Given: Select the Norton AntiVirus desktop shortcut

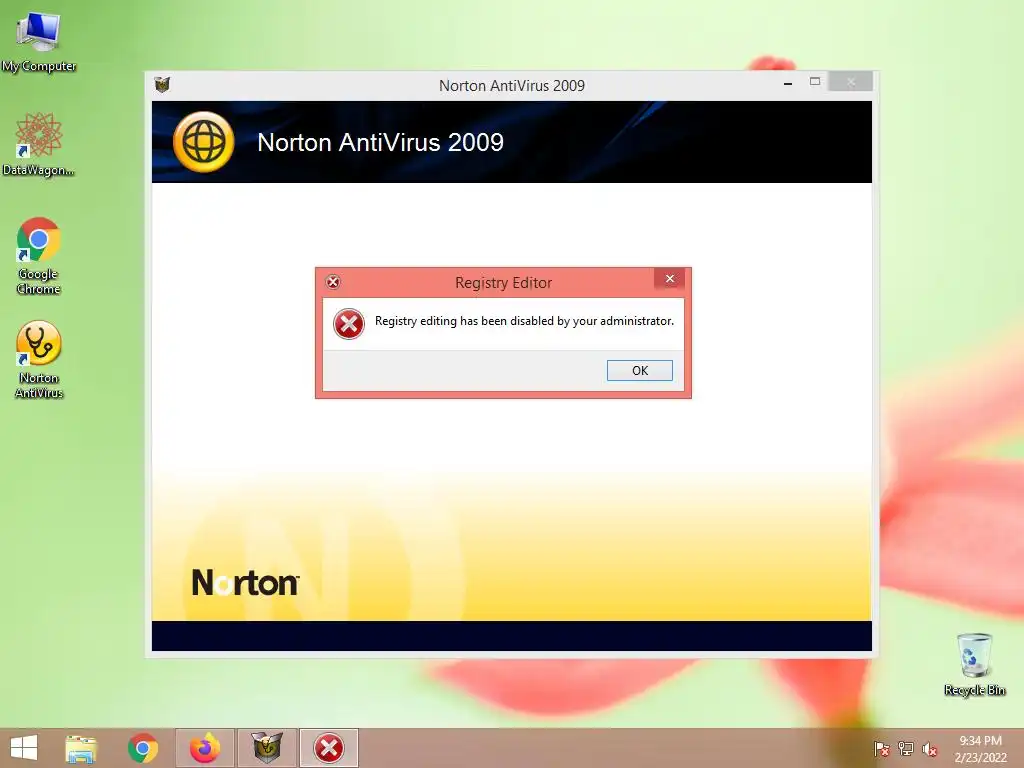Looking at the screenshot, I should click(39, 359).
